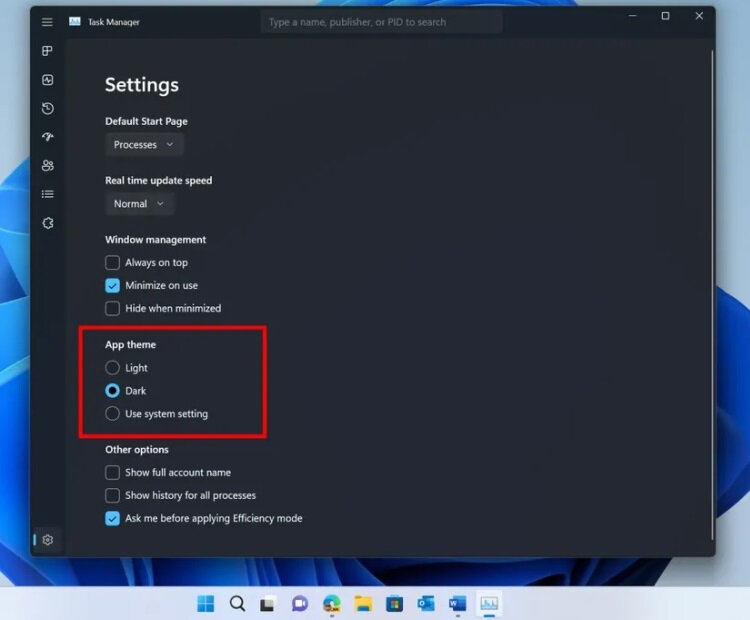Click the Task Manager app icon in title bar
Viewport: 750px width, 620px height.
point(75,22)
